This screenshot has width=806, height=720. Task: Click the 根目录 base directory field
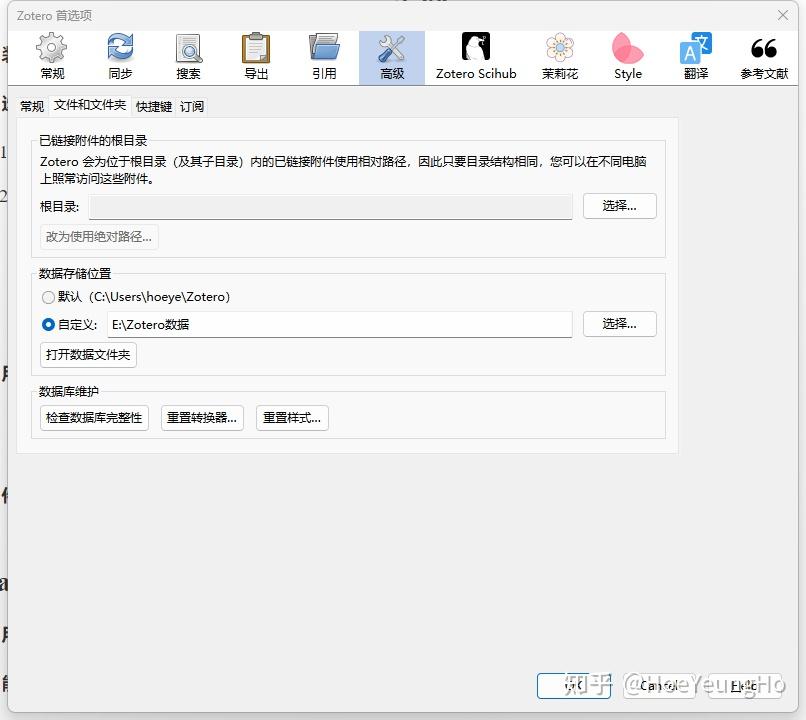coord(330,207)
